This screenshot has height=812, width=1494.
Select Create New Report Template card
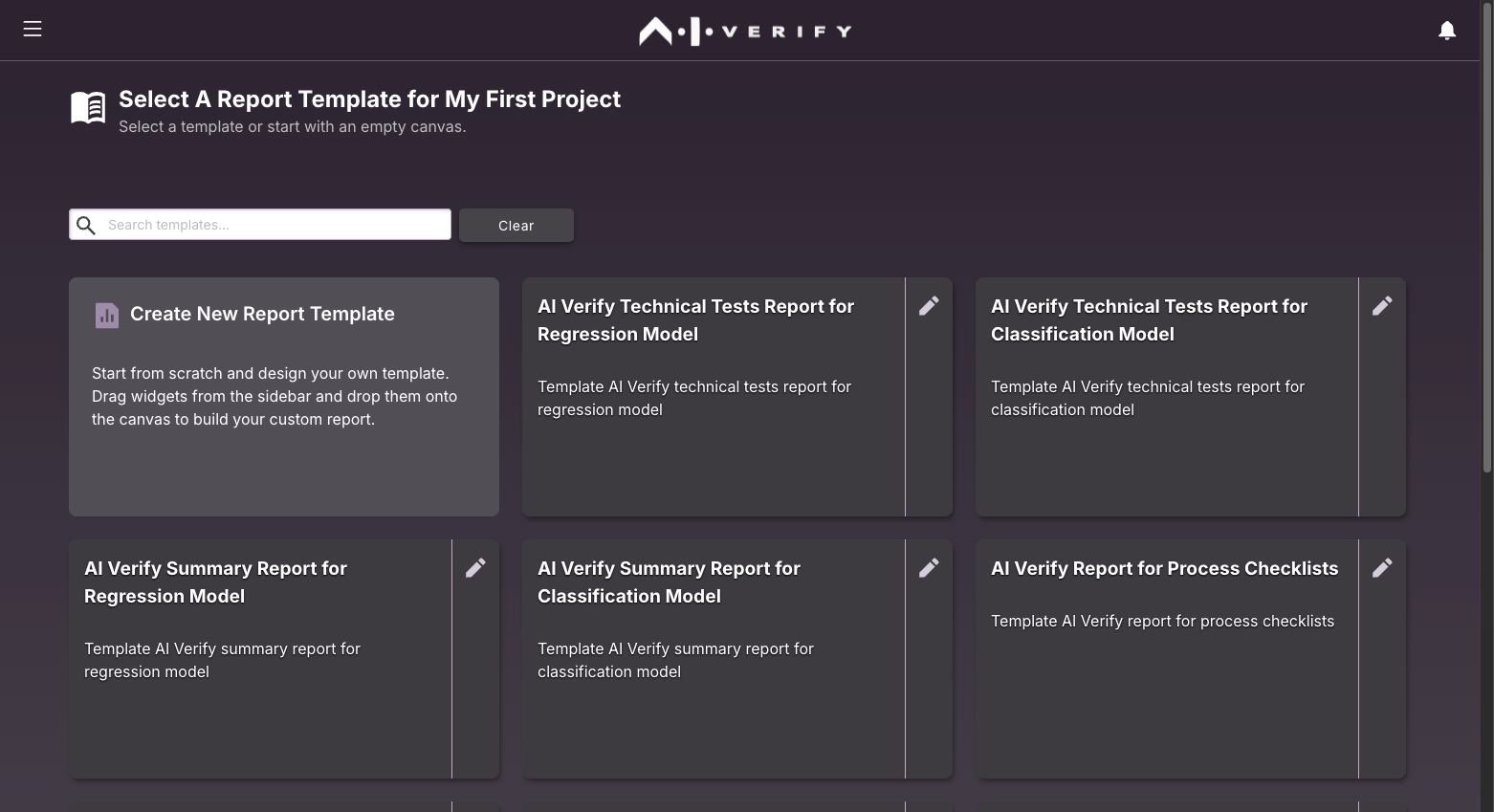(284, 397)
